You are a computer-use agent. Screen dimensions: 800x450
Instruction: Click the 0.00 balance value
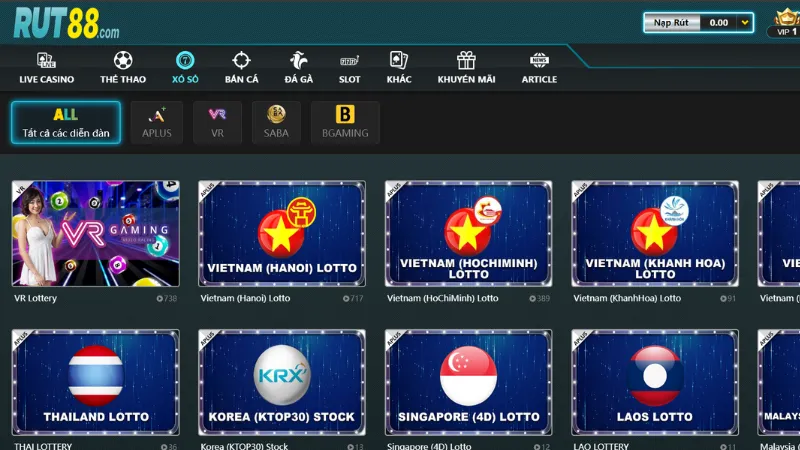pos(718,22)
